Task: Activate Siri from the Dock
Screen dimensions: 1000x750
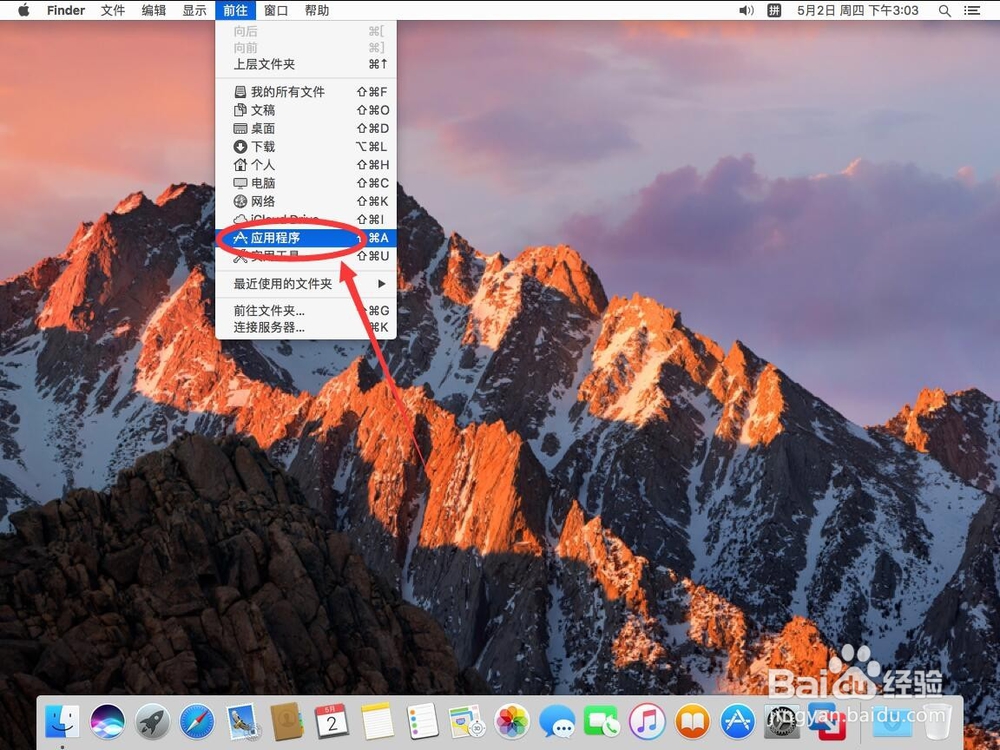Action: tap(107, 720)
